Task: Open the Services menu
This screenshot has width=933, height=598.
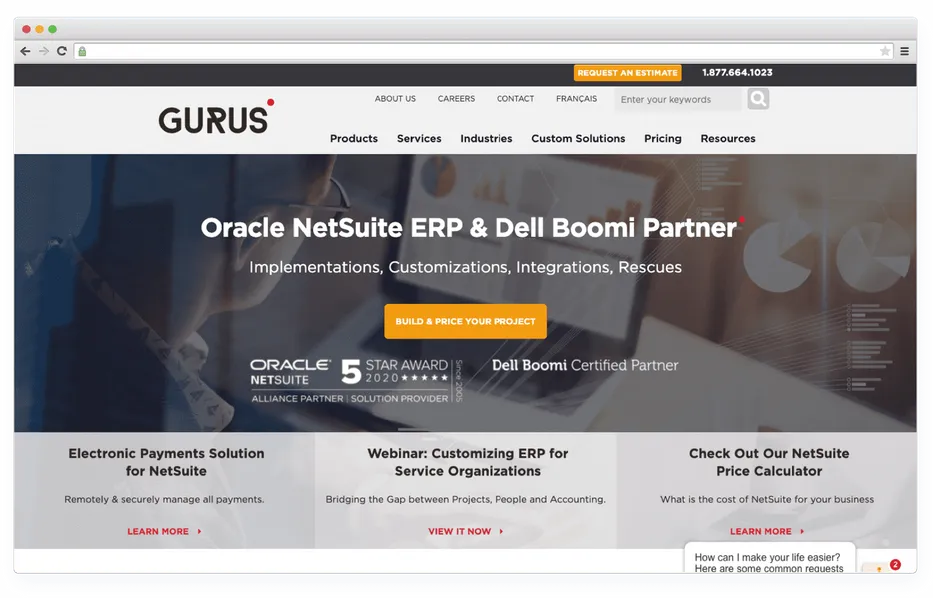Action: pyautogui.click(x=419, y=139)
